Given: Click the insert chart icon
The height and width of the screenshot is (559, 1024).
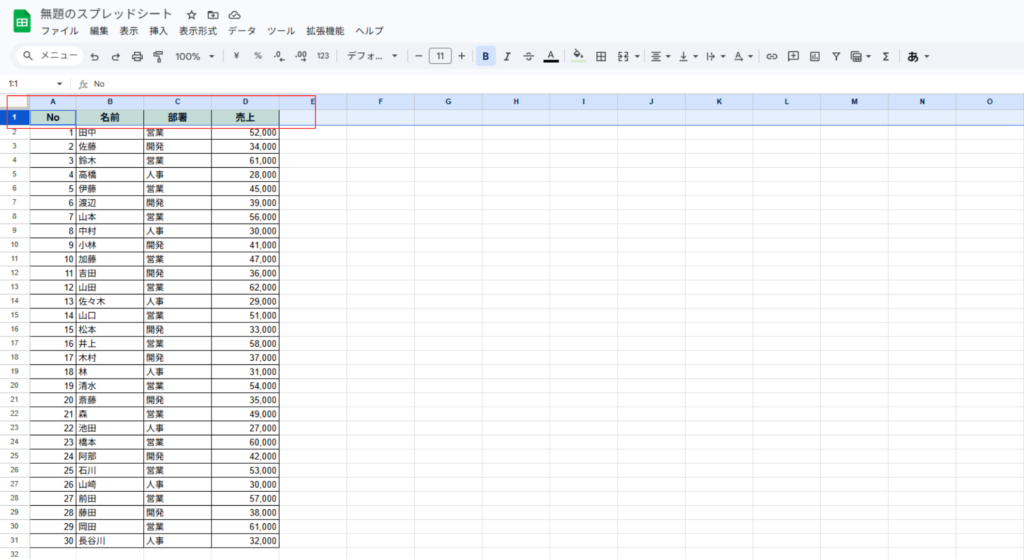Looking at the screenshot, I should [815, 57].
